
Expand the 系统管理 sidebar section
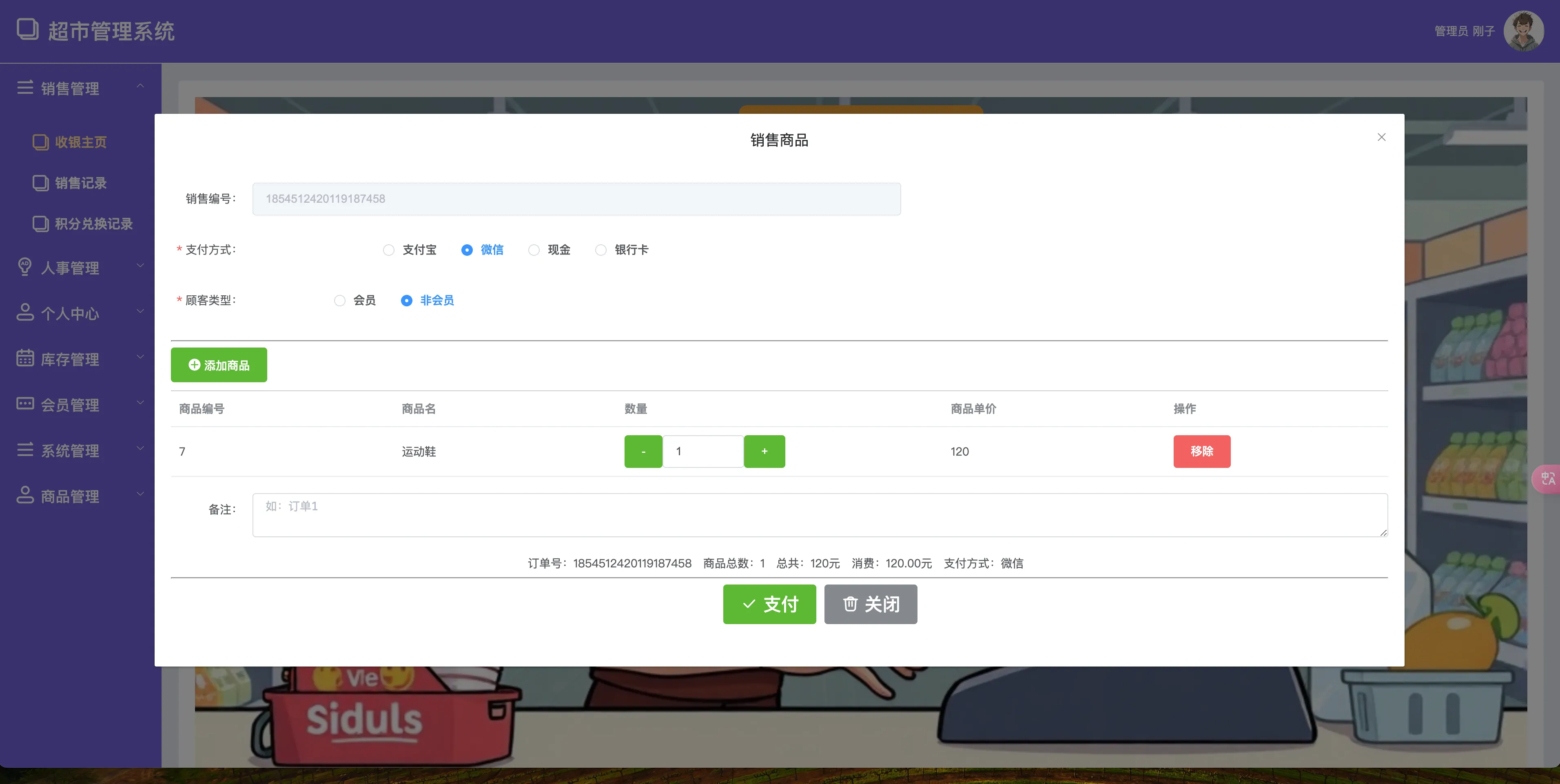pyautogui.click(x=70, y=450)
